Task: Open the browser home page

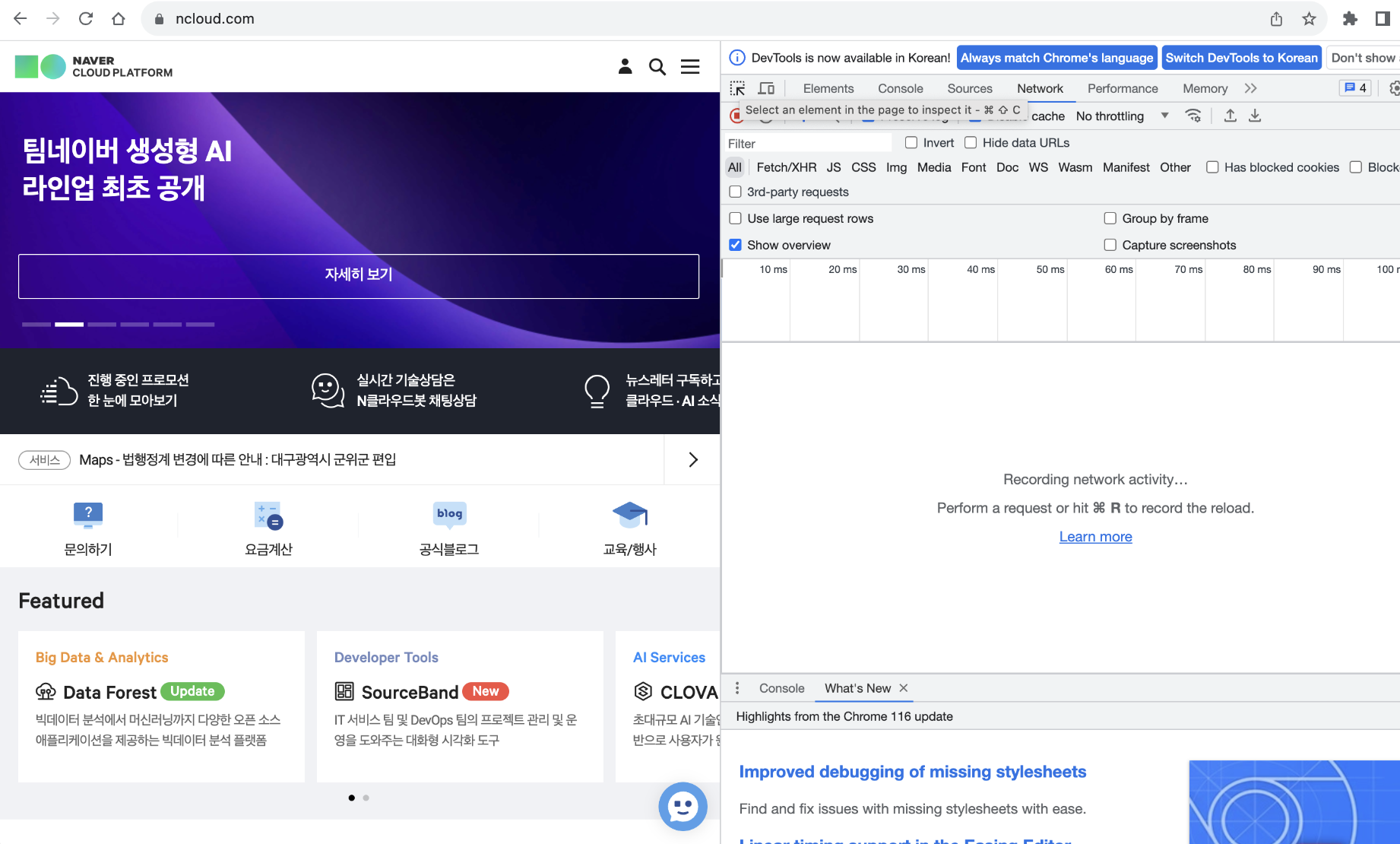Action: pos(119,19)
